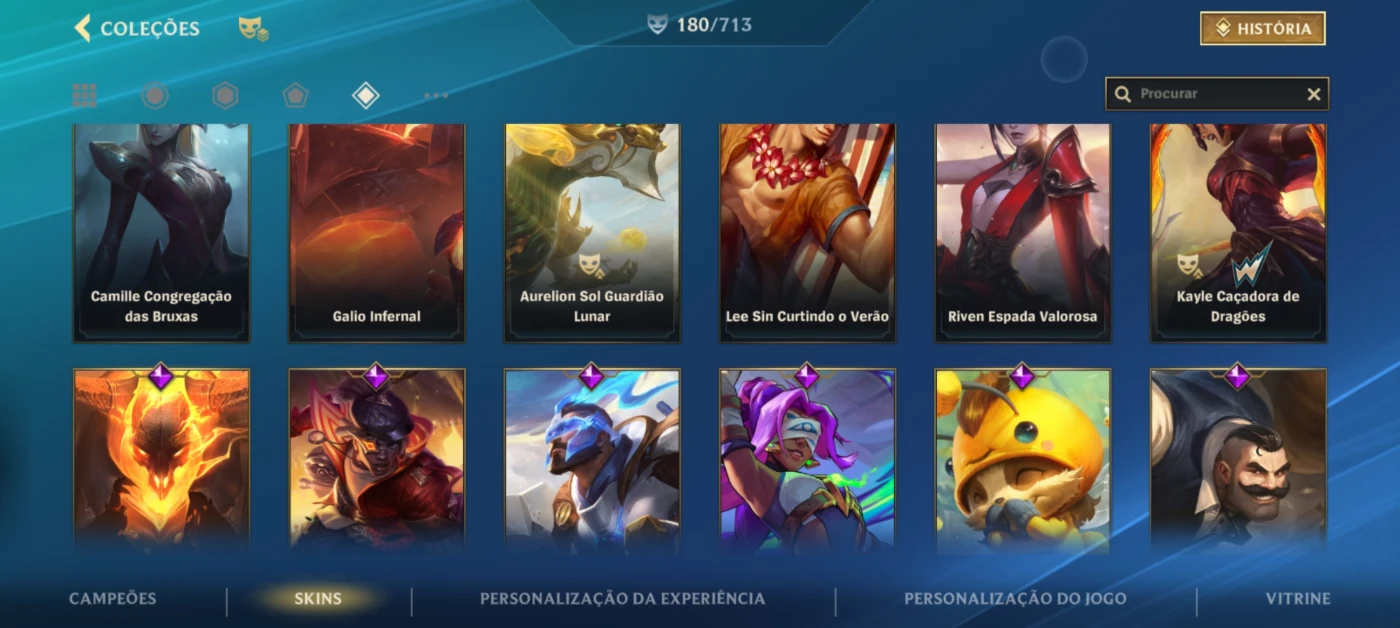The image size is (1400, 628).
Task: Open Camille Congregação das Bruxas skin card
Action: tap(161, 233)
